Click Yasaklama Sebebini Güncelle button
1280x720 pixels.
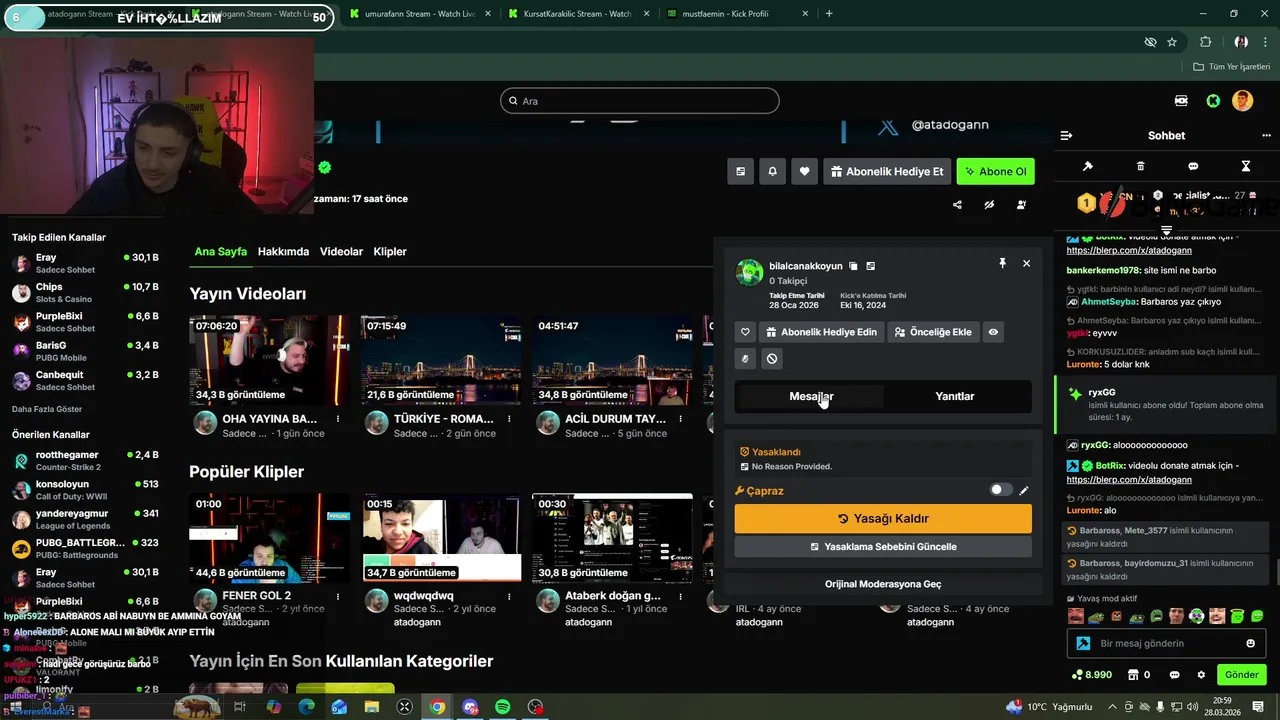[883, 547]
